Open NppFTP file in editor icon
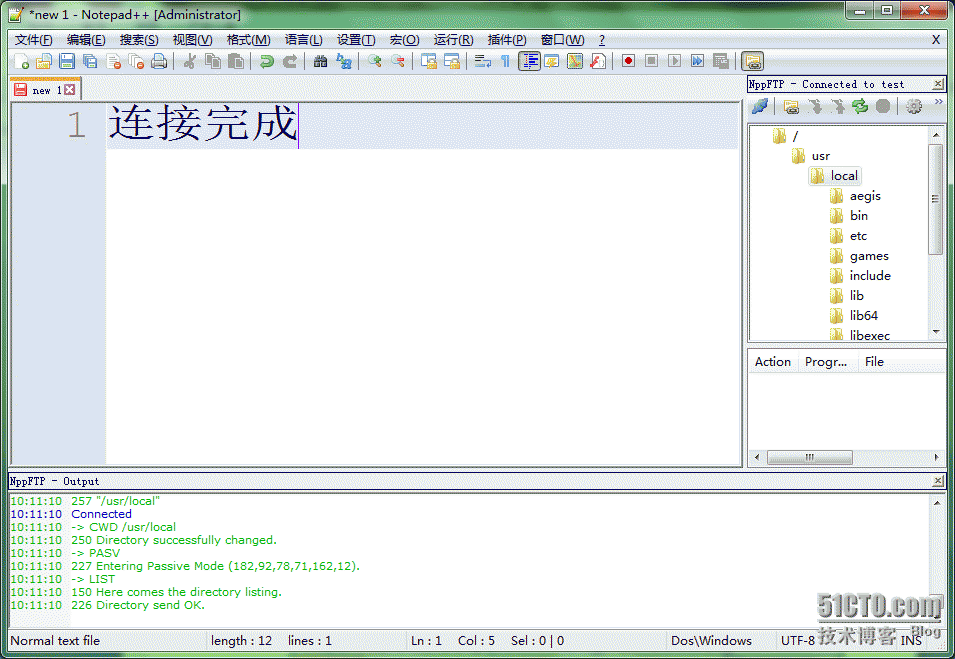Image resolution: width=955 pixels, height=659 pixels. point(791,107)
